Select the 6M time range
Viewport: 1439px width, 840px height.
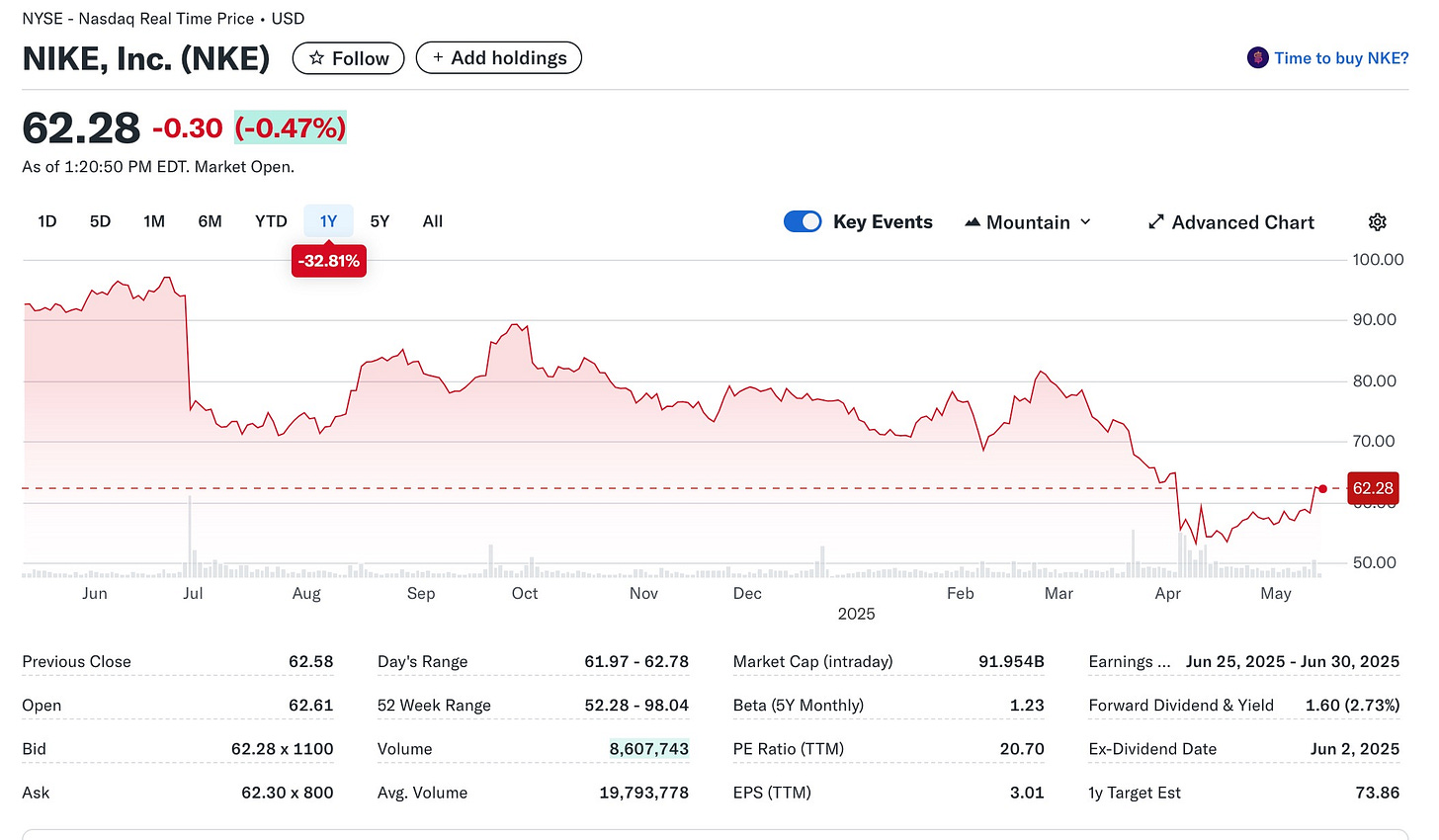[x=210, y=221]
